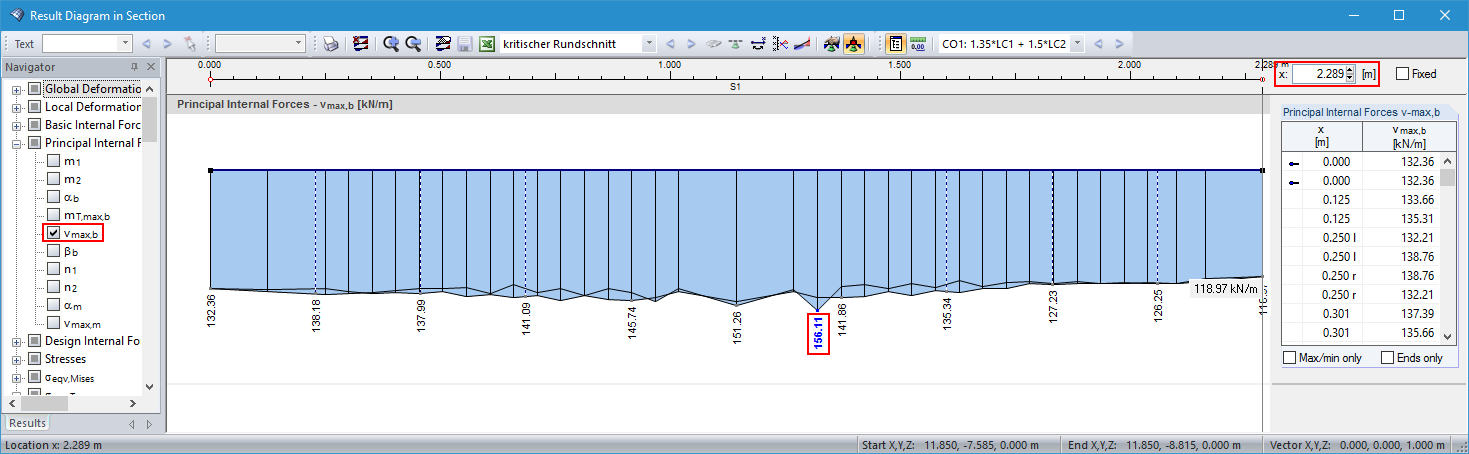Click results table vertical scrollbar
The height and width of the screenshot is (454, 1469).
point(1447,247)
